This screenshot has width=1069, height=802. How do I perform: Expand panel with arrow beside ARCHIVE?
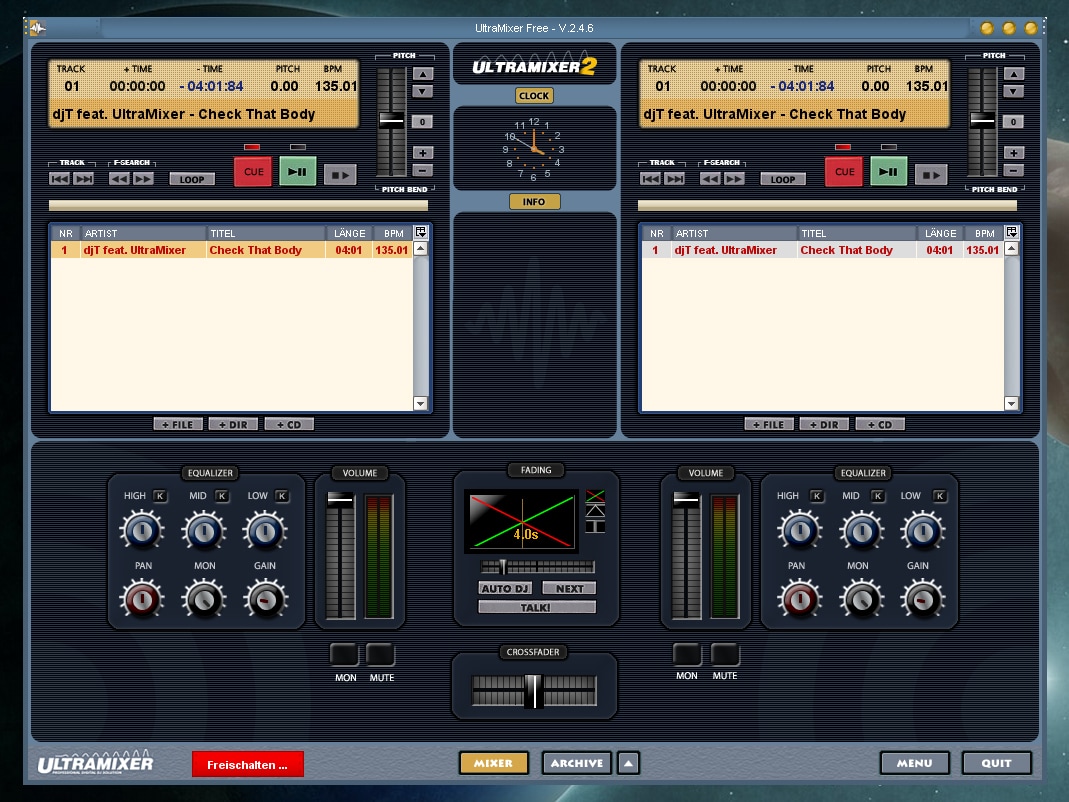tap(629, 763)
